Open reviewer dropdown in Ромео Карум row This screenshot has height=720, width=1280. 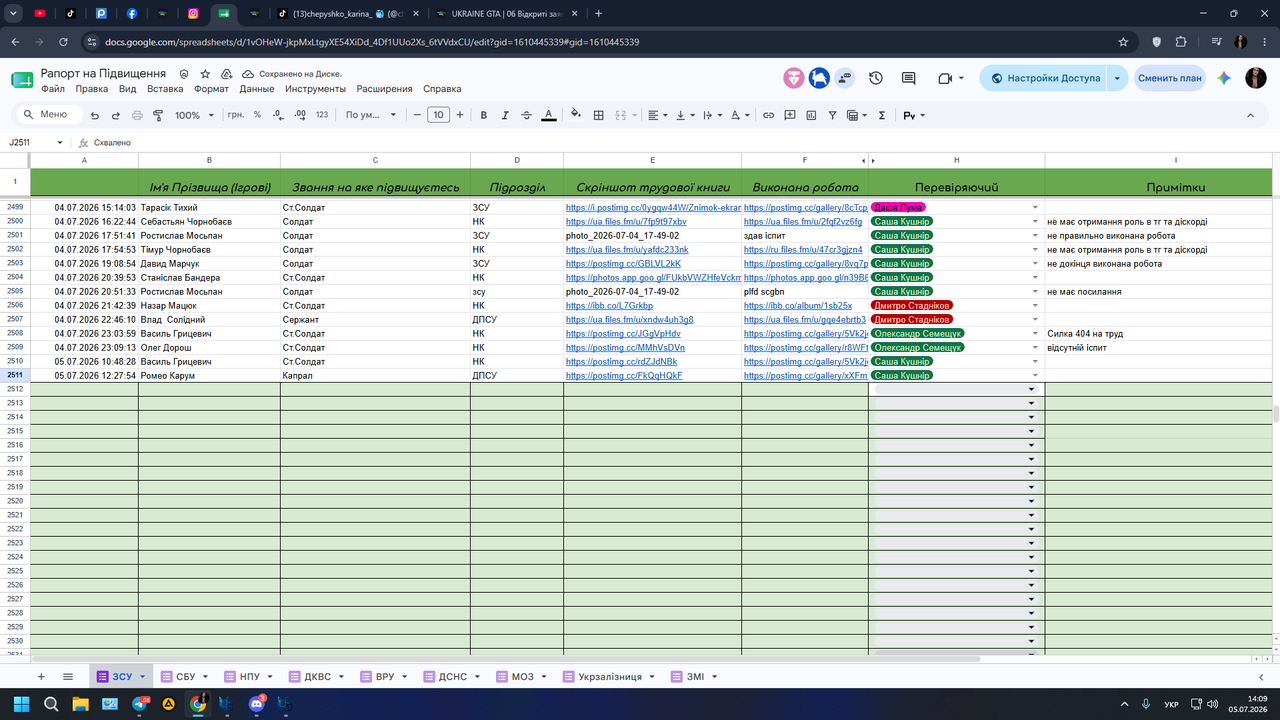pyautogui.click(x=1036, y=375)
